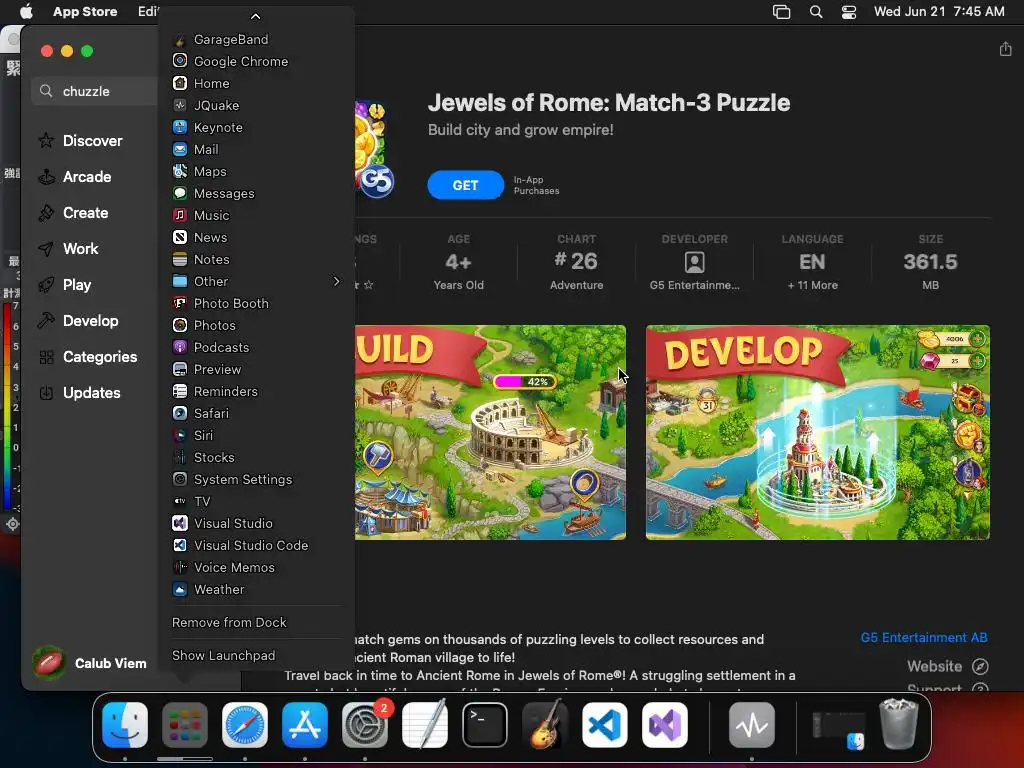Screen dimensions: 1024x768
Task: Click the GET button for Jewels of Rome
Action: pos(465,185)
